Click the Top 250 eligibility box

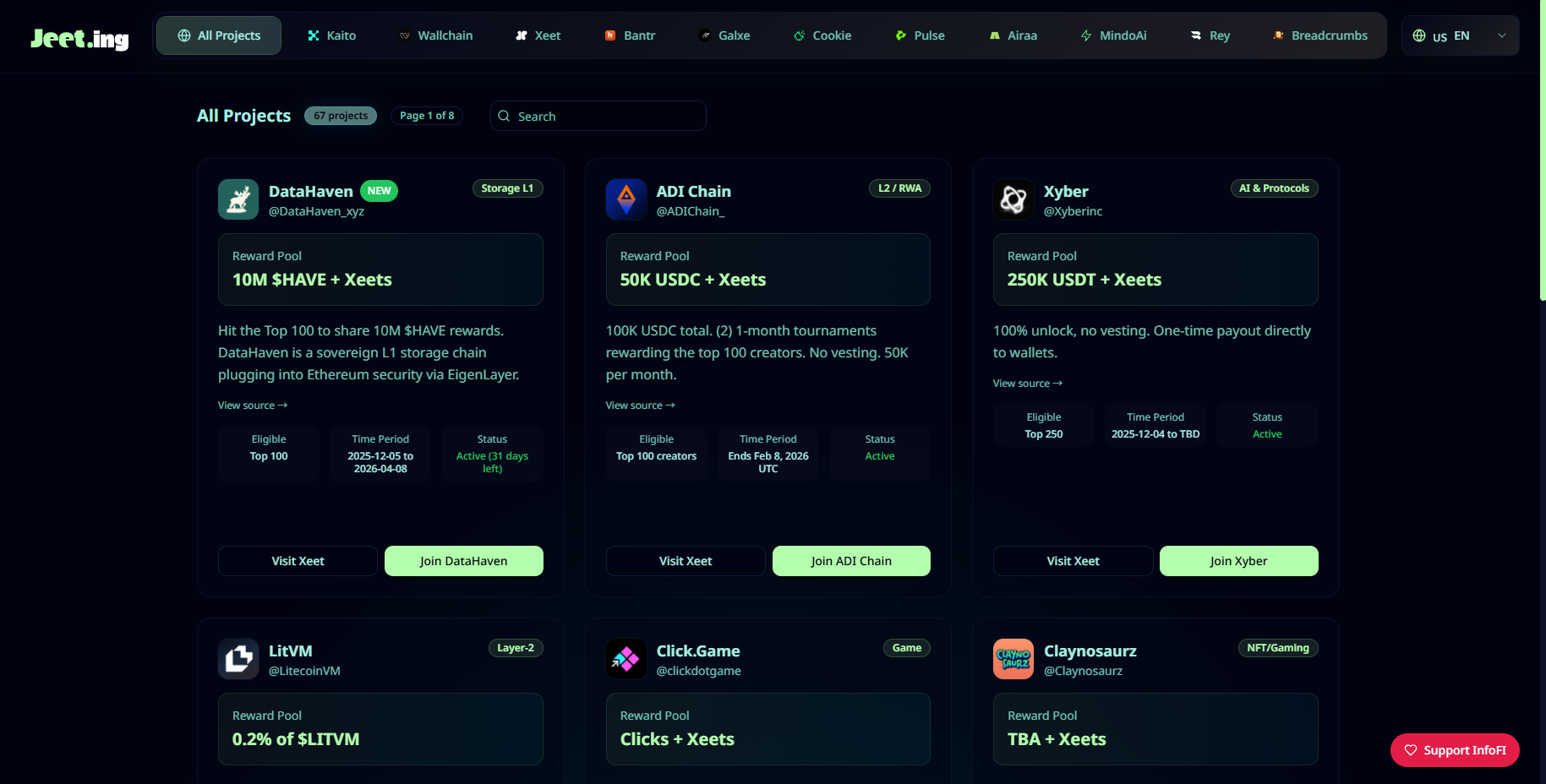coord(1044,425)
